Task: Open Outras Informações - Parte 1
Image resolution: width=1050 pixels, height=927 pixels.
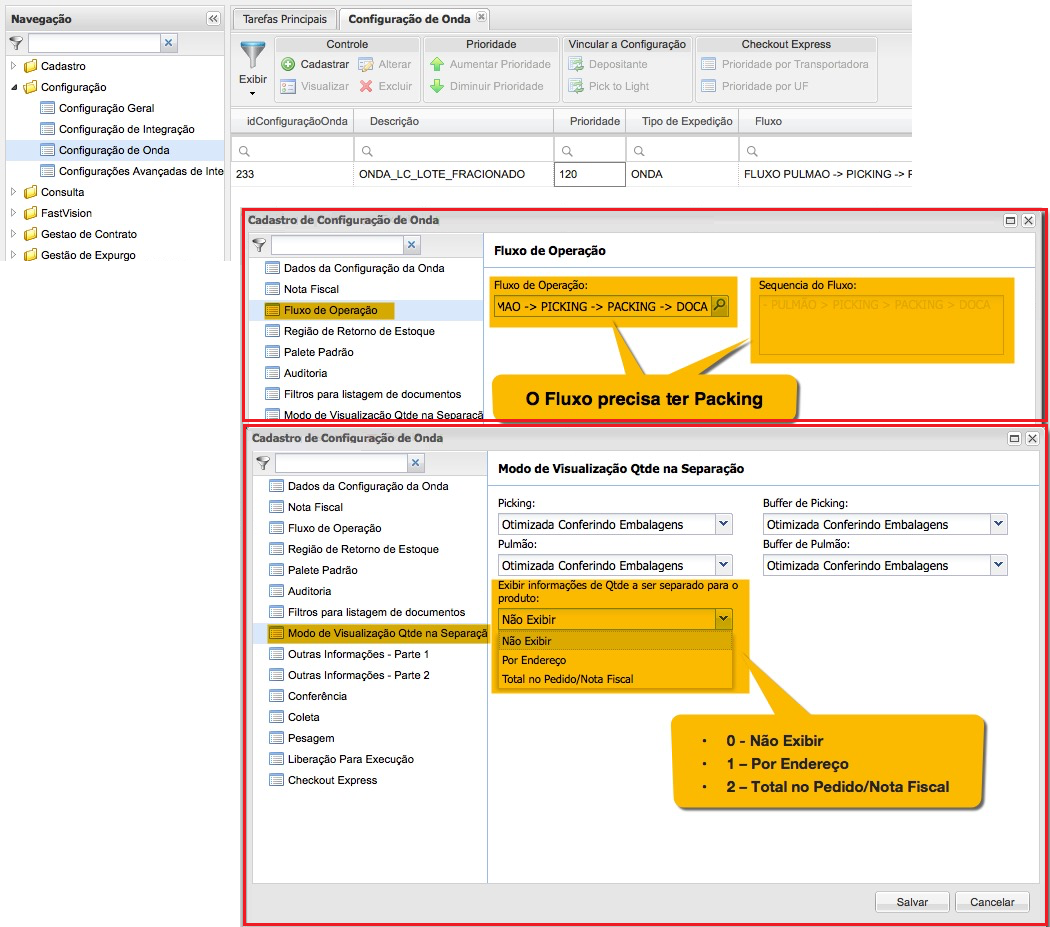Action: click(x=358, y=654)
